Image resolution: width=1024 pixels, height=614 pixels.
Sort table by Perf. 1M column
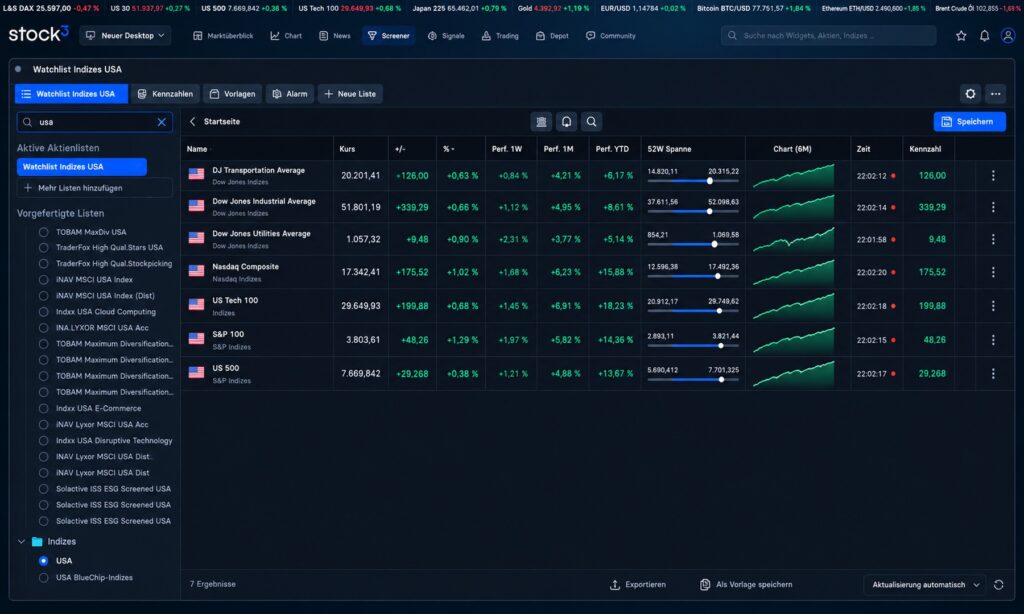558,149
